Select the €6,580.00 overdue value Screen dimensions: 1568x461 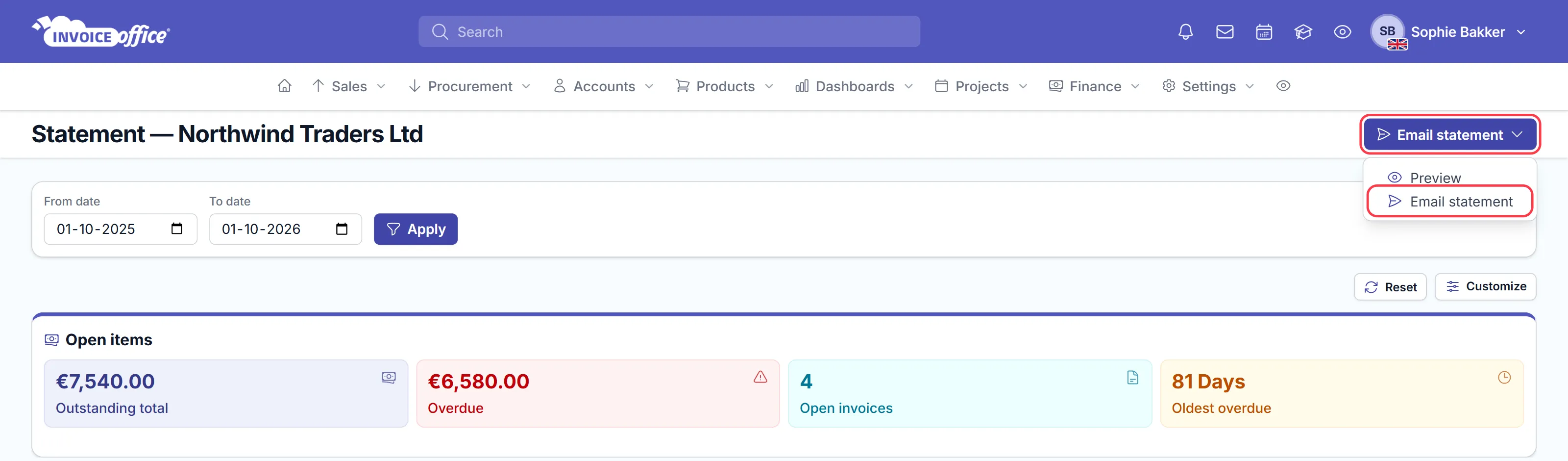pos(478,381)
